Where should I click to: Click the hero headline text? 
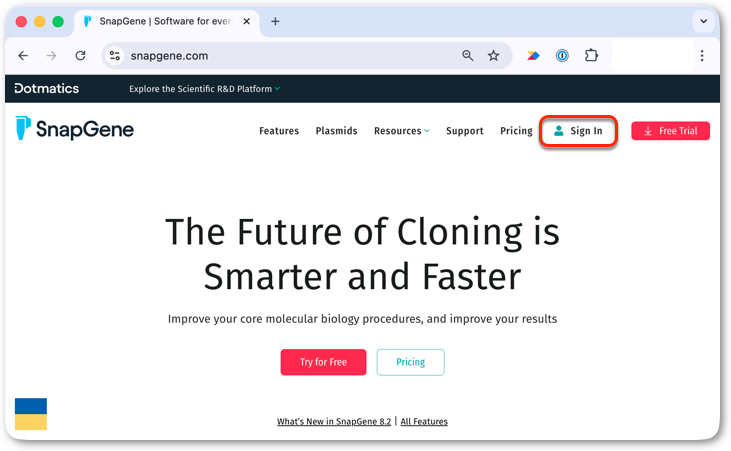(x=362, y=254)
